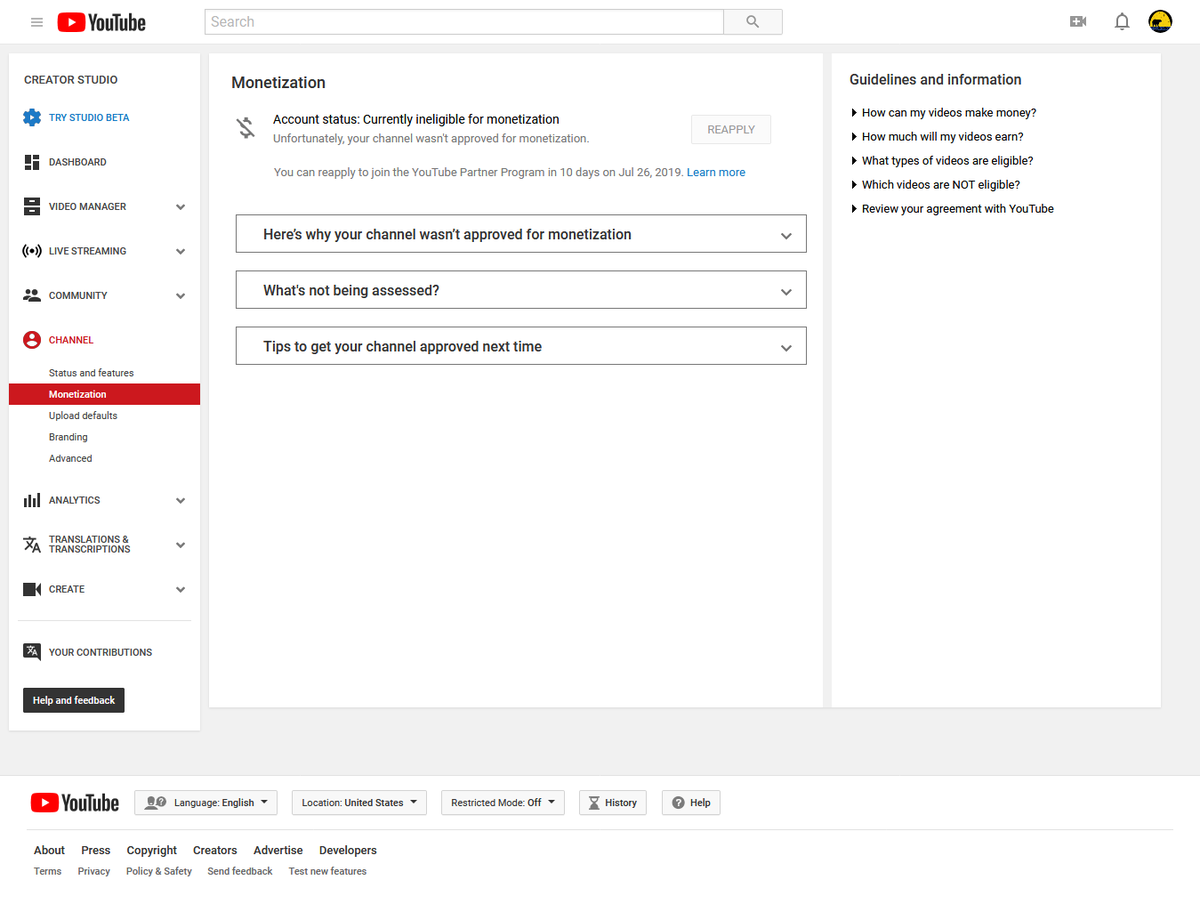1200x904 pixels.
Task: Go to YouTube home via top logo
Action: tap(101, 22)
